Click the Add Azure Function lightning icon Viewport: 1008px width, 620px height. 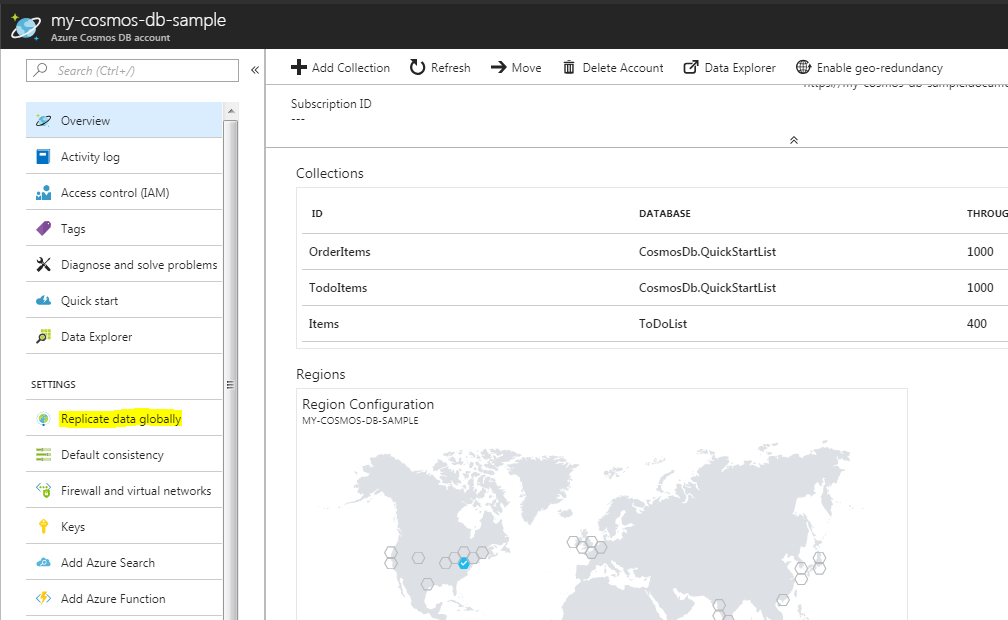[43, 599]
